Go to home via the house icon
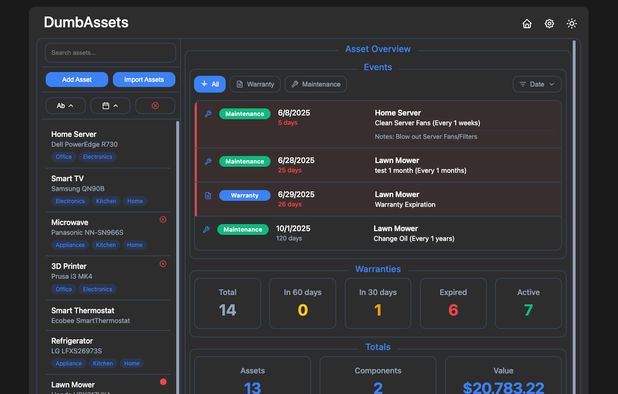Image resolution: width=618 pixels, height=394 pixels. (x=527, y=24)
